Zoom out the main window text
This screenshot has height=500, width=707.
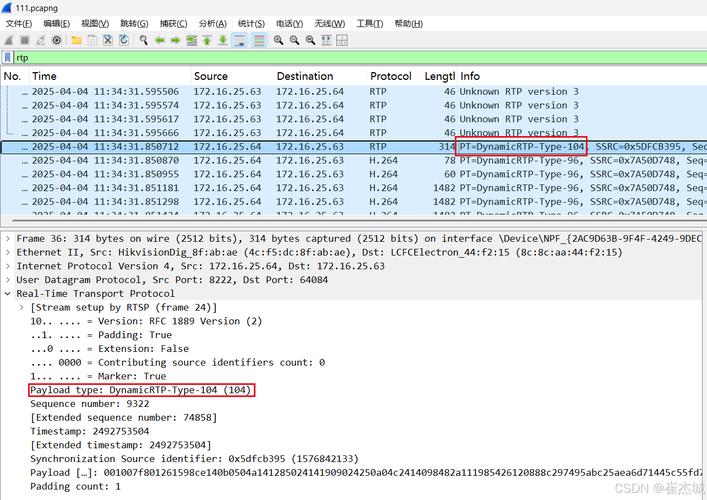[x=294, y=41]
